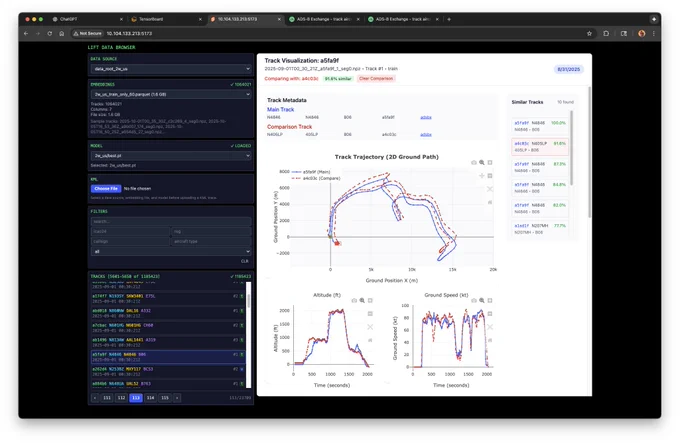Clear filters with CLR button
Screen dimensions: 680x443
click(x=245, y=261)
